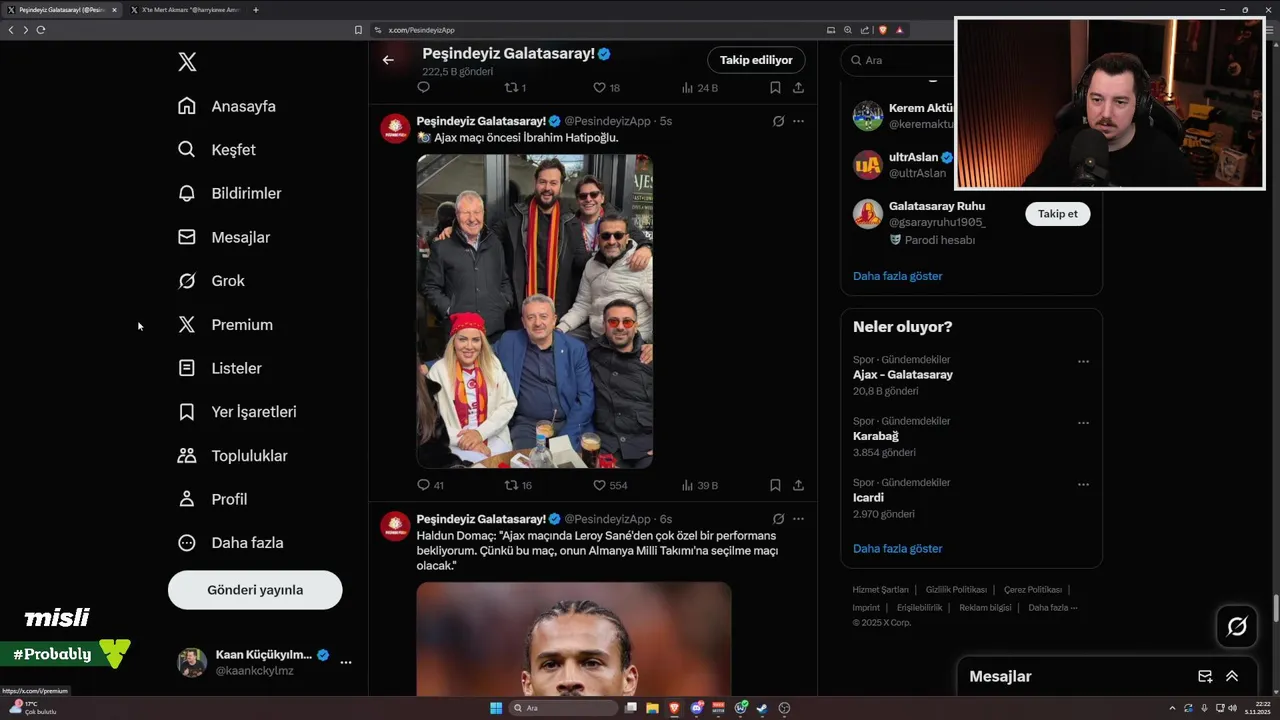Bookmark page via address bar icon
1280x720 pixels.
pyautogui.click(x=358, y=30)
